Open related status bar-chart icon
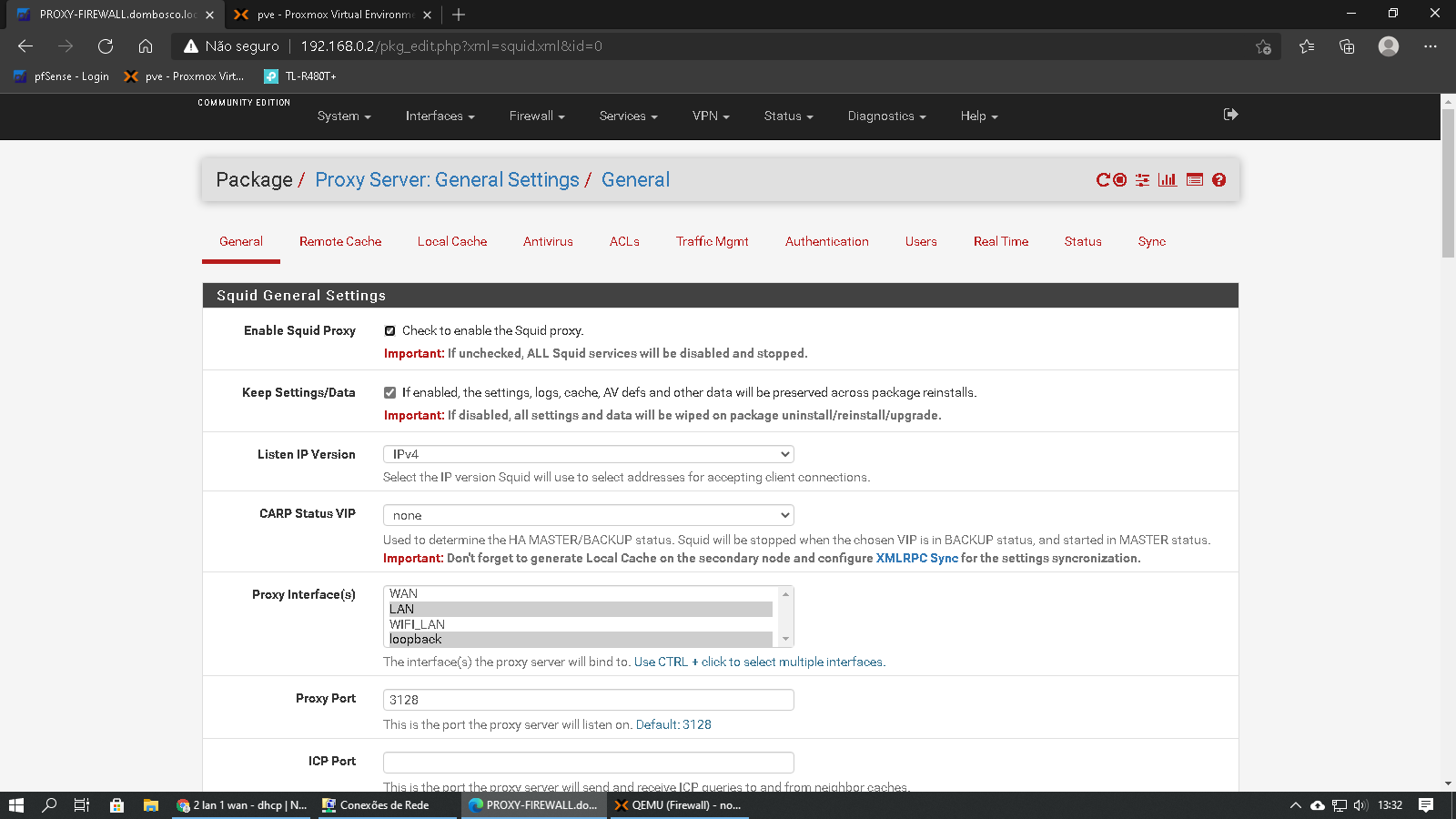Image resolution: width=1456 pixels, height=819 pixels. [x=1168, y=180]
